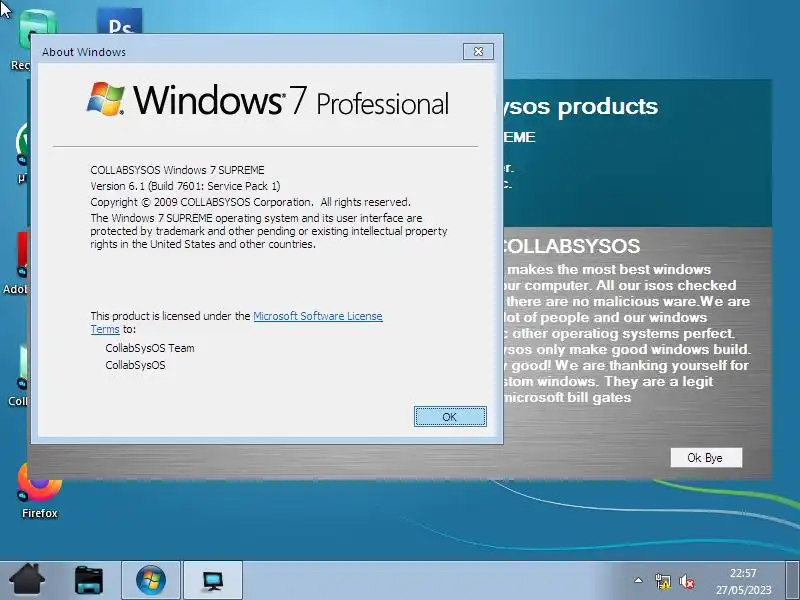Click the 'sos products' heading behind the dialog

click(581, 107)
